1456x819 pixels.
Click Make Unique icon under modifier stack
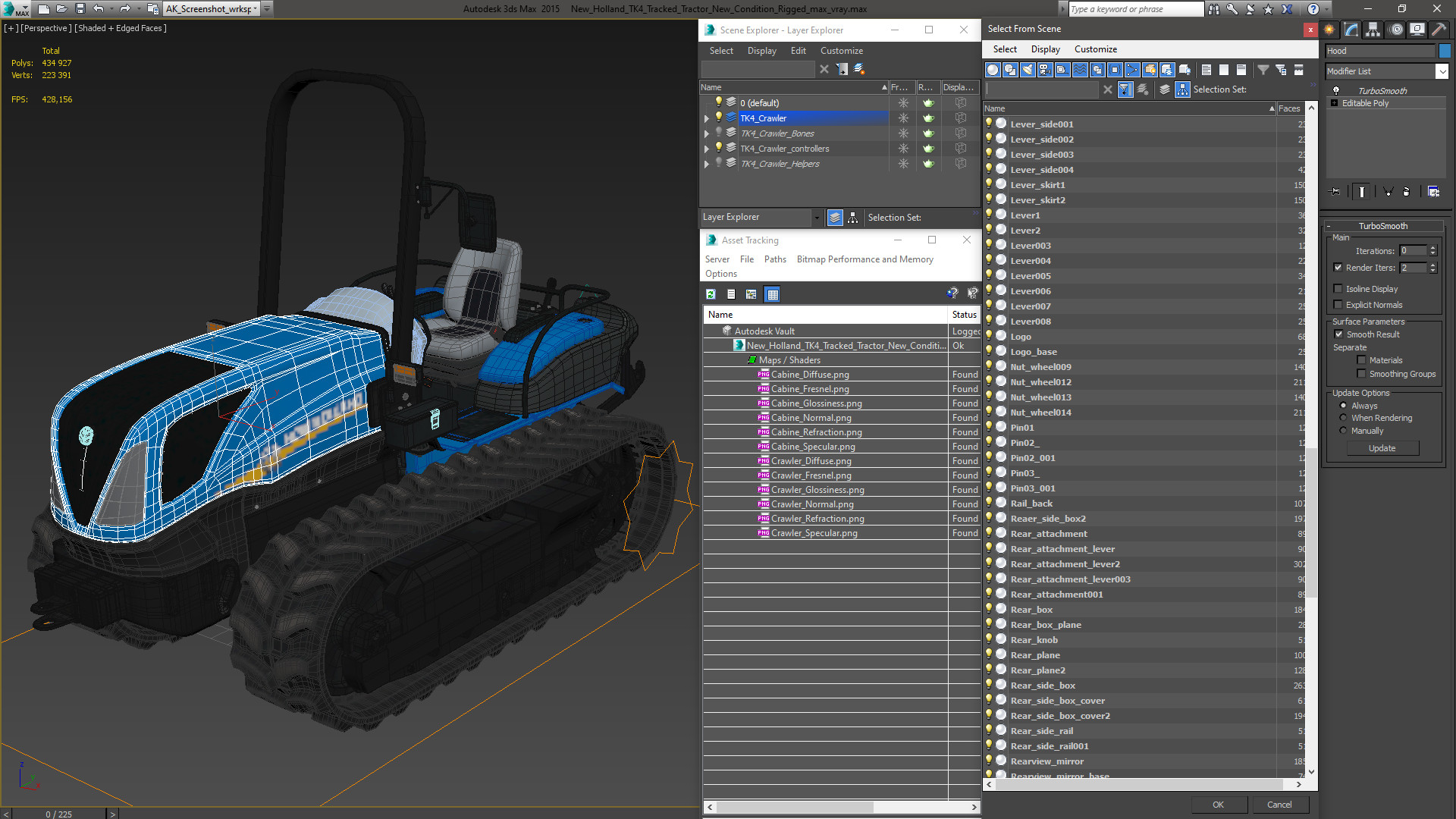[x=1388, y=192]
